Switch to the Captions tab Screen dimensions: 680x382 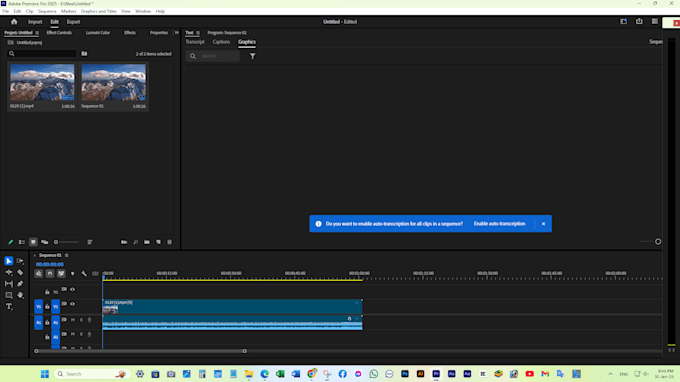[x=221, y=42]
